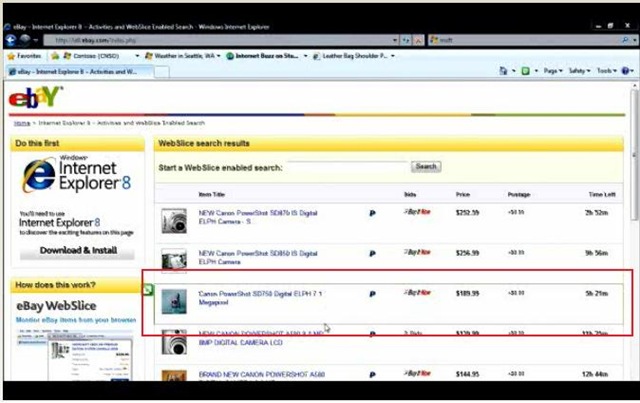Image resolution: width=640 pixels, height=403 pixels.
Task: Click Buy It Now badge in SD870 IS row
Action: 417,212
